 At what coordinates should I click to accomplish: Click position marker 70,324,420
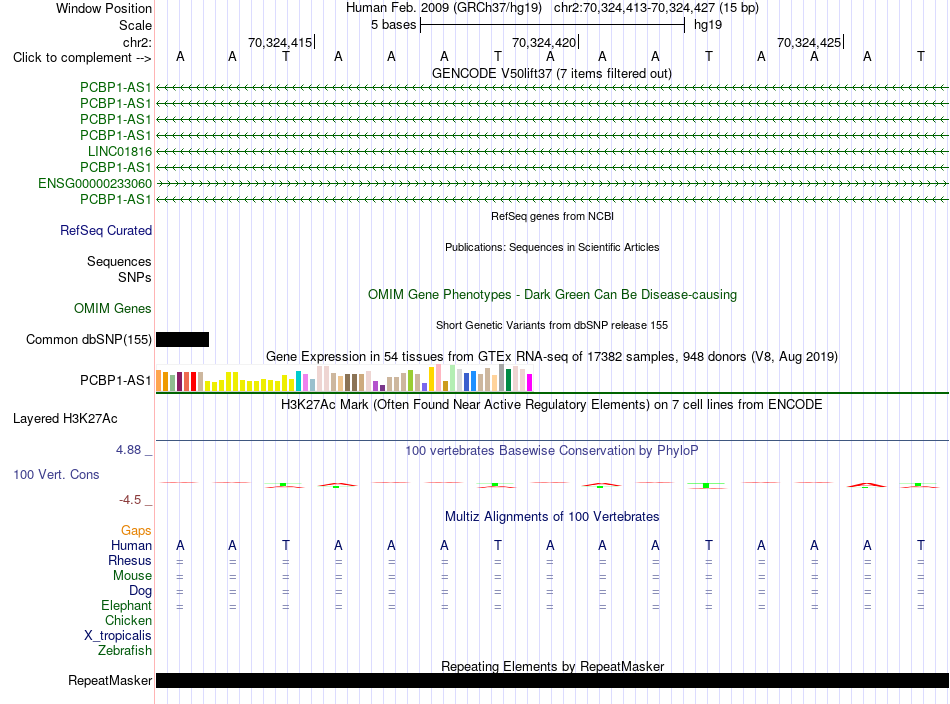545,42
